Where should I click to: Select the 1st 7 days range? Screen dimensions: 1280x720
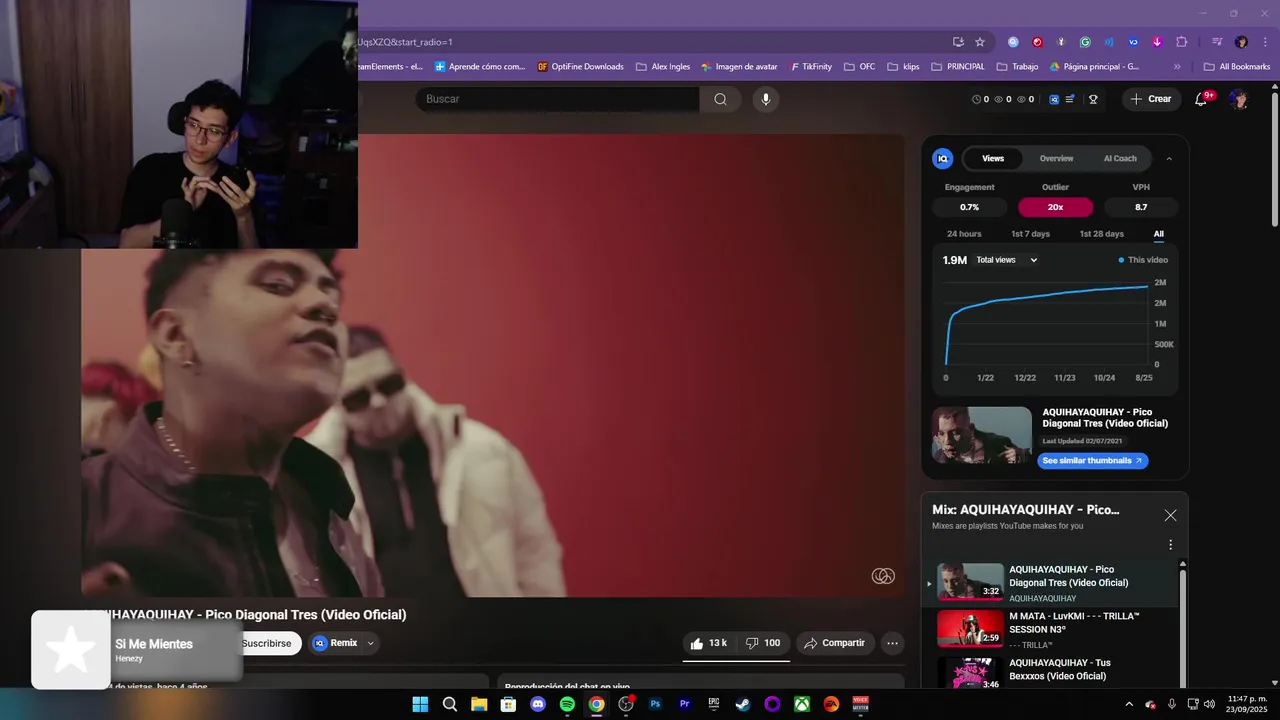(x=1030, y=234)
